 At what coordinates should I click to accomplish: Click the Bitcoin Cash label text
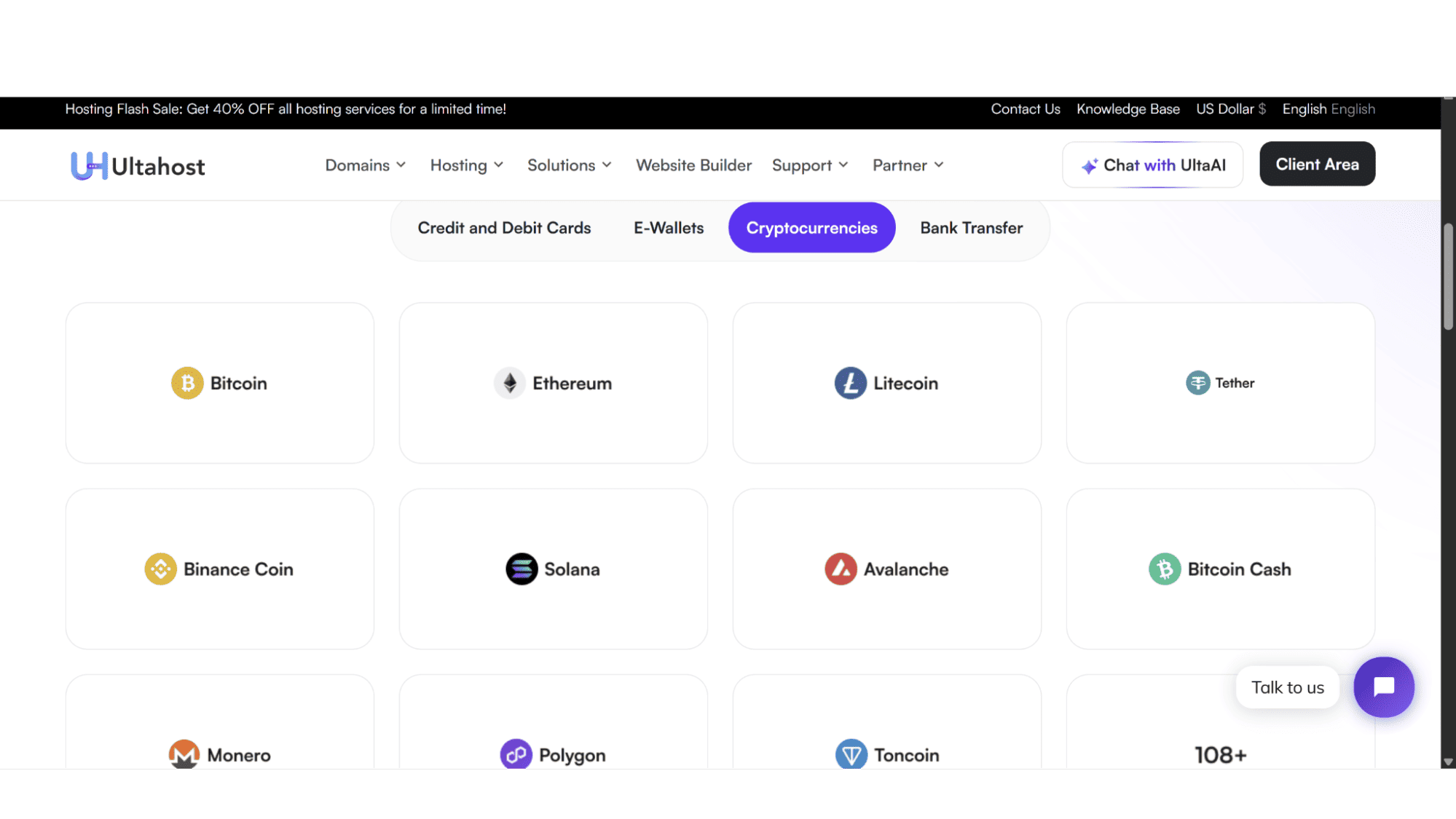1239,569
